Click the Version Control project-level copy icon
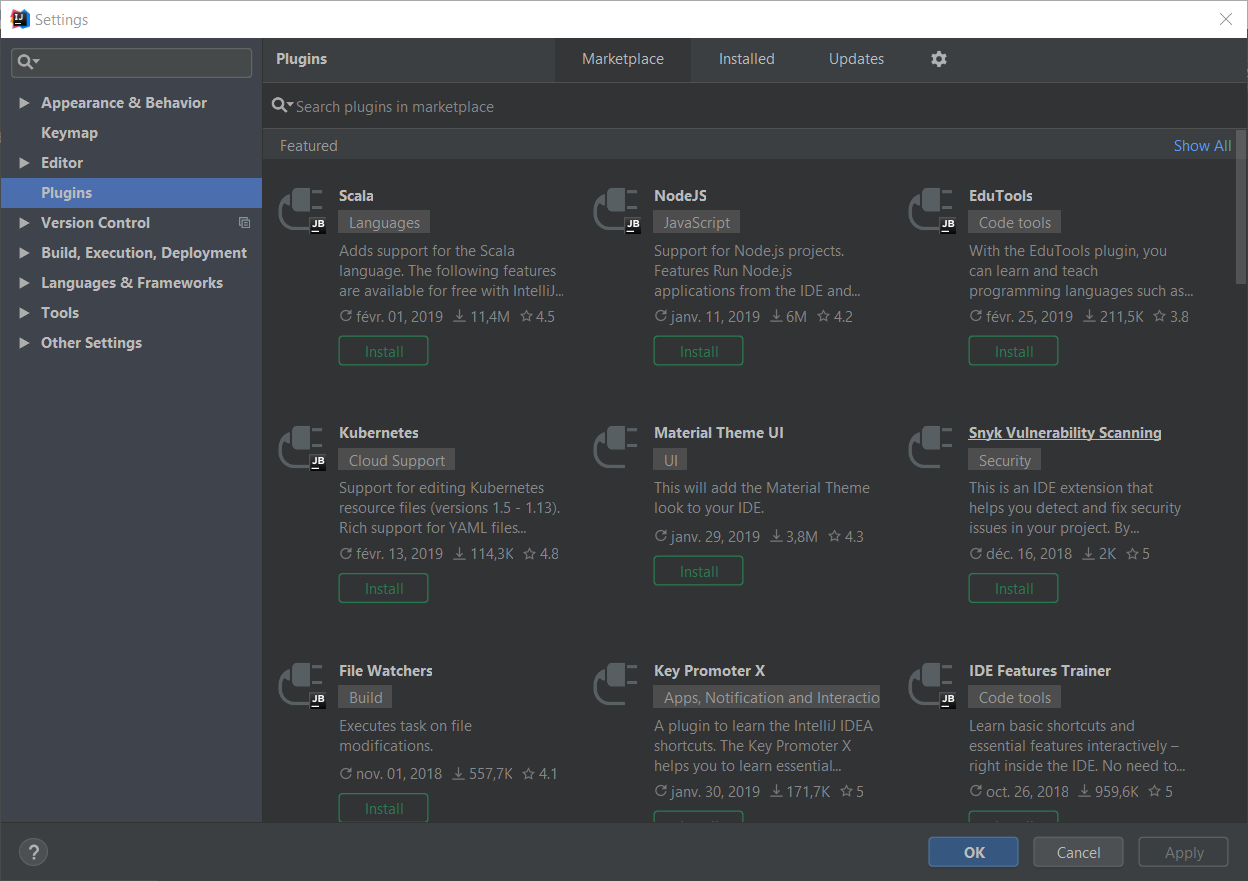 pos(244,223)
